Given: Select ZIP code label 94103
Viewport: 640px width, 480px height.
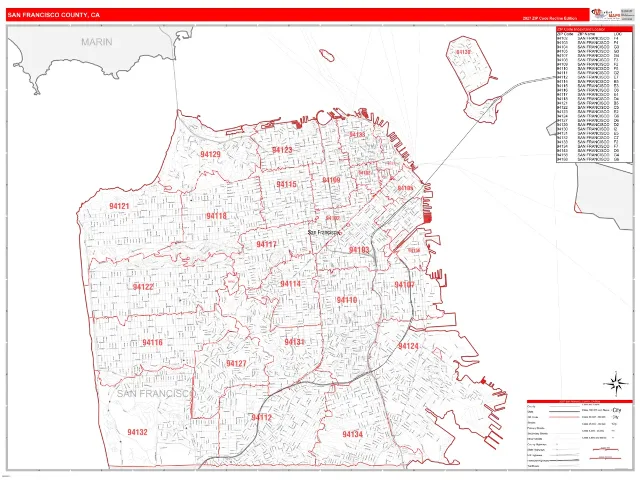Looking at the screenshot, I should point(359,250).
